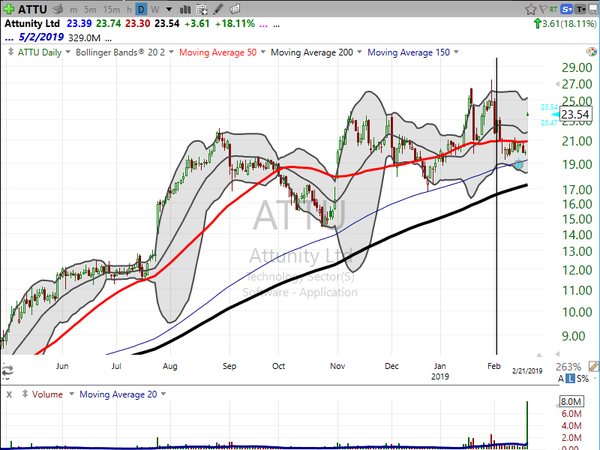This screenshot has height=450, width=600.
Task: Toggle the L log scale button
Action: [x=571, y=378]
